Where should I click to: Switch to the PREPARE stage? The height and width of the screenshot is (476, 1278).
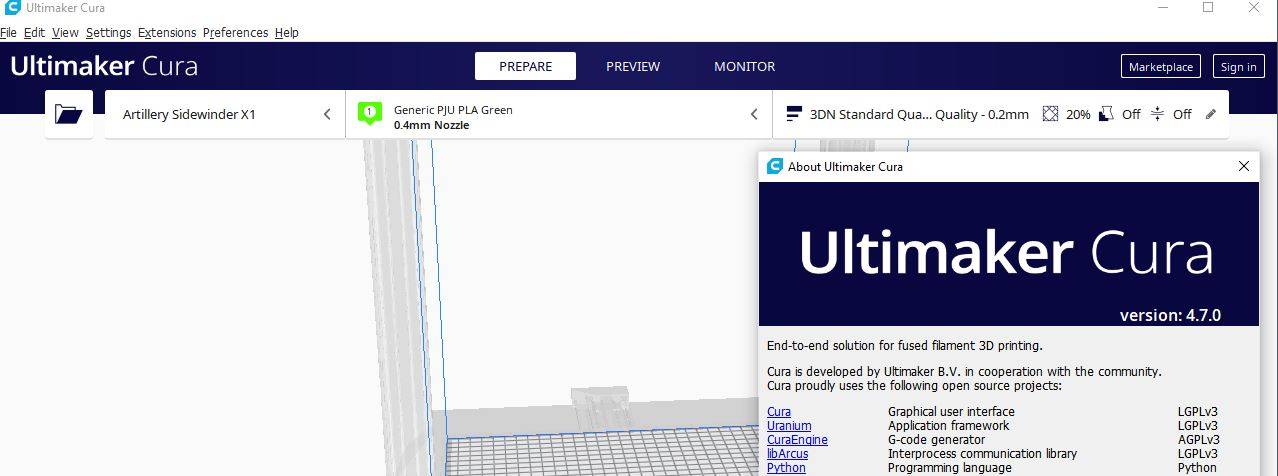[525, 66]
